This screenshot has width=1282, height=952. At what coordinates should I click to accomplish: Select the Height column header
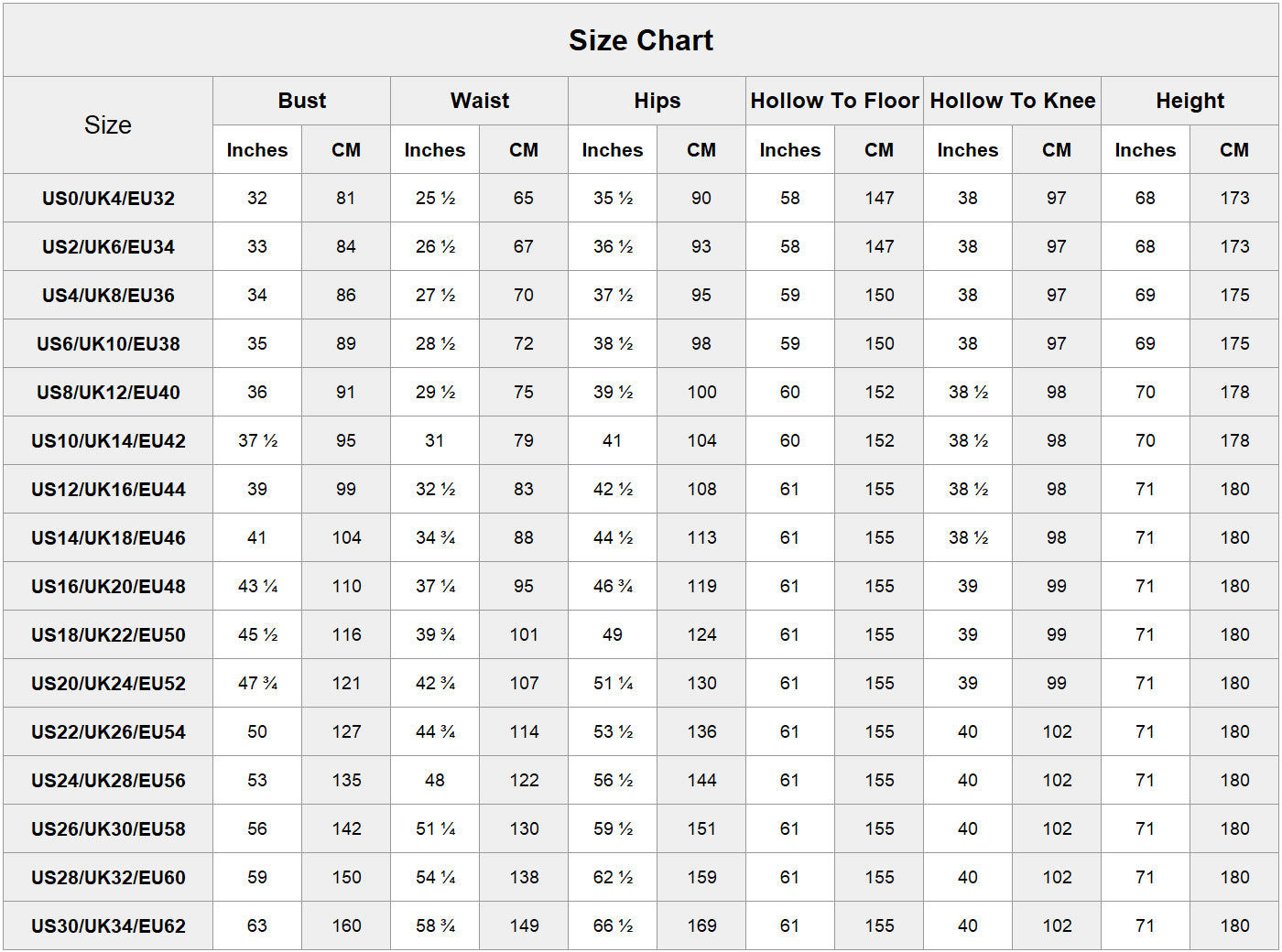(x=1190, y=101)
